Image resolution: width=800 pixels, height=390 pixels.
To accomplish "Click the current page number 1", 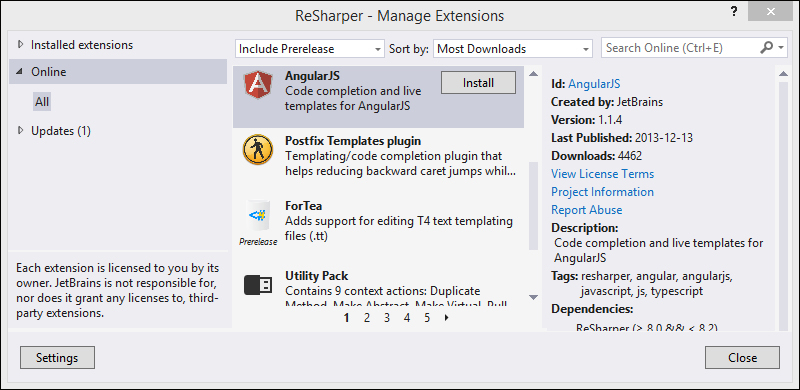I will click(x=346, y=318).
